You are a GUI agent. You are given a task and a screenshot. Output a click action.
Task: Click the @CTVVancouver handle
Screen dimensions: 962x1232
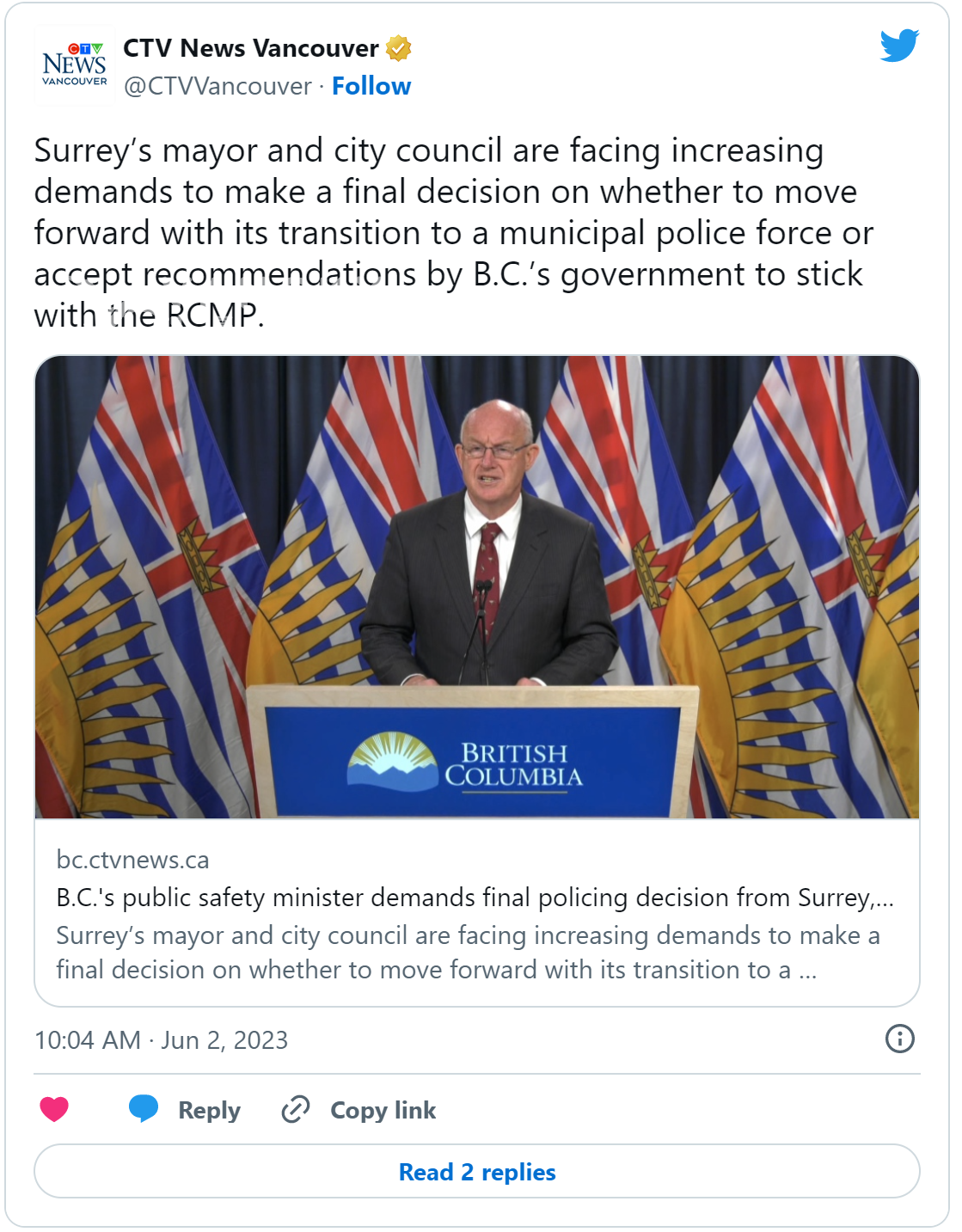[x=218, y=86]
